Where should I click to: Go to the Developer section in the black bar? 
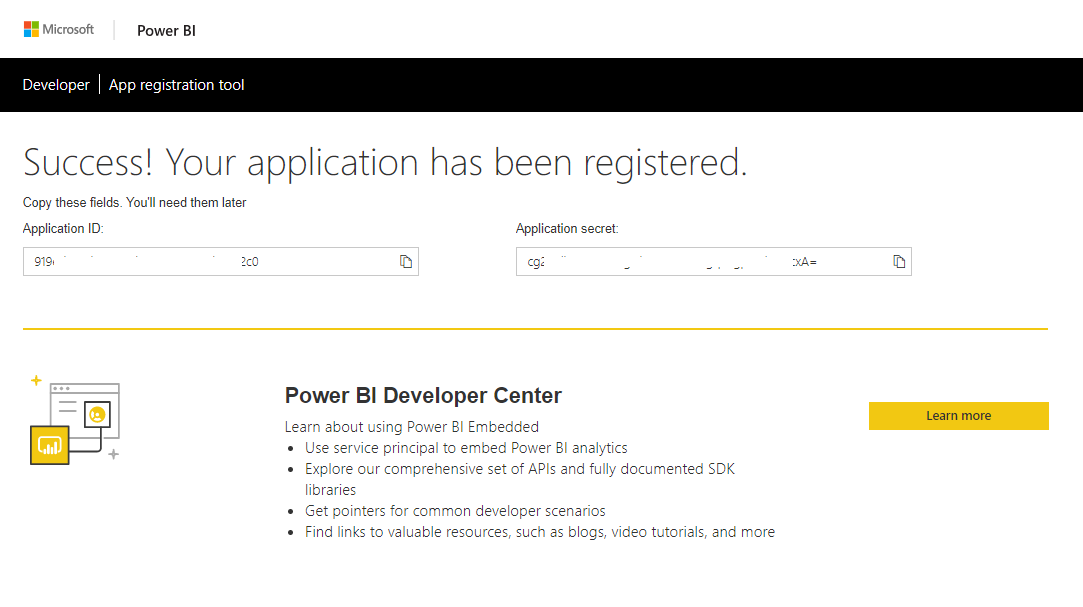point(56,85)
